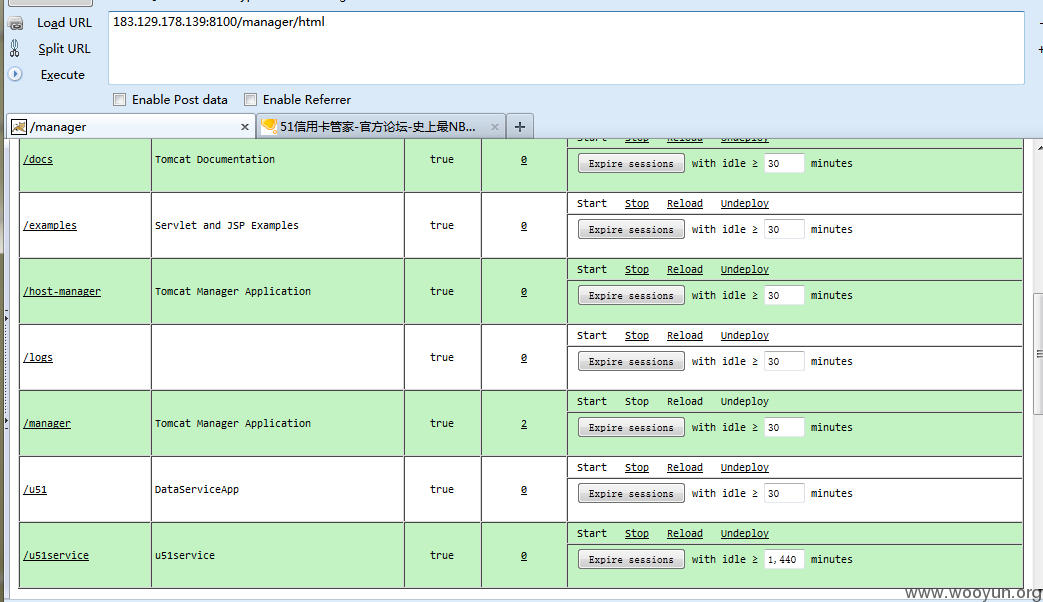The height and width of the screenshot is (602, 1043).
Task: Close the 51信用卡管家 tab
Action: point(495,127)
